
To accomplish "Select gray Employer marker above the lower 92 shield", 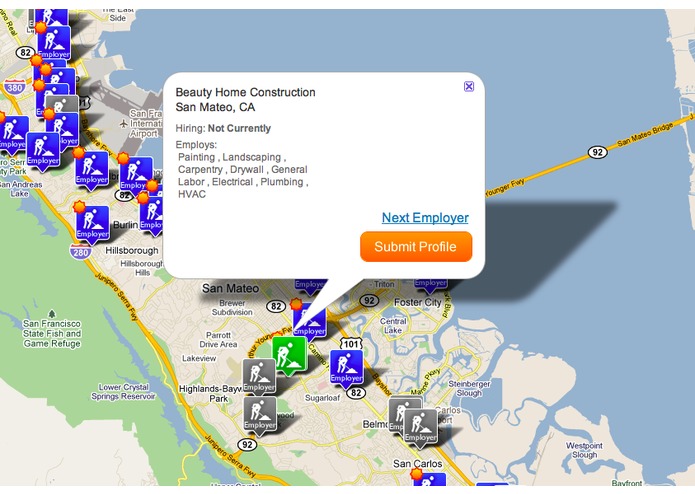I will [260, 415].
